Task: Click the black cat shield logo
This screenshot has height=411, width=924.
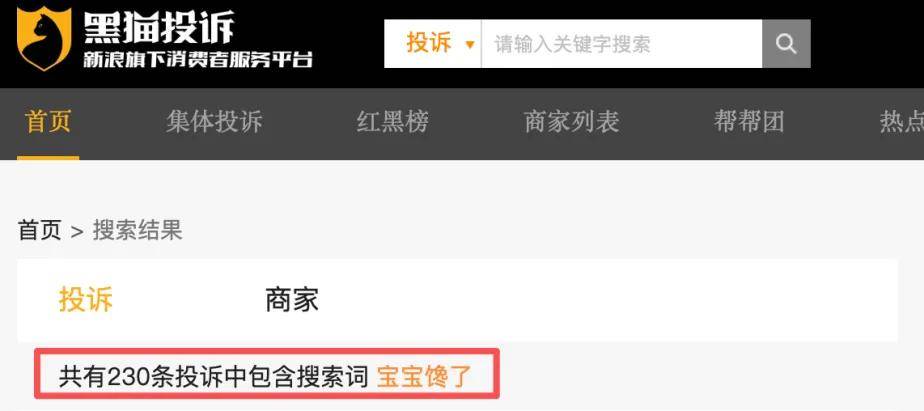Action: [44, 39]
